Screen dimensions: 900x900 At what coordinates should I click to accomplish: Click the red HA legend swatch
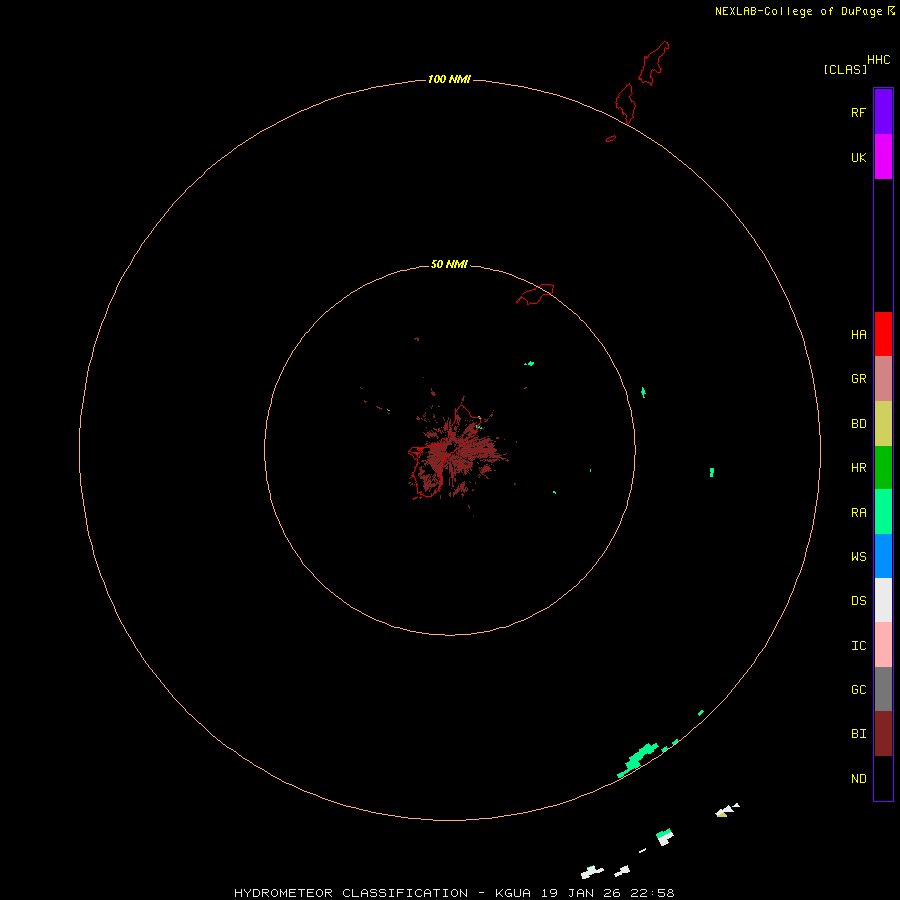(x=883, y=334)
